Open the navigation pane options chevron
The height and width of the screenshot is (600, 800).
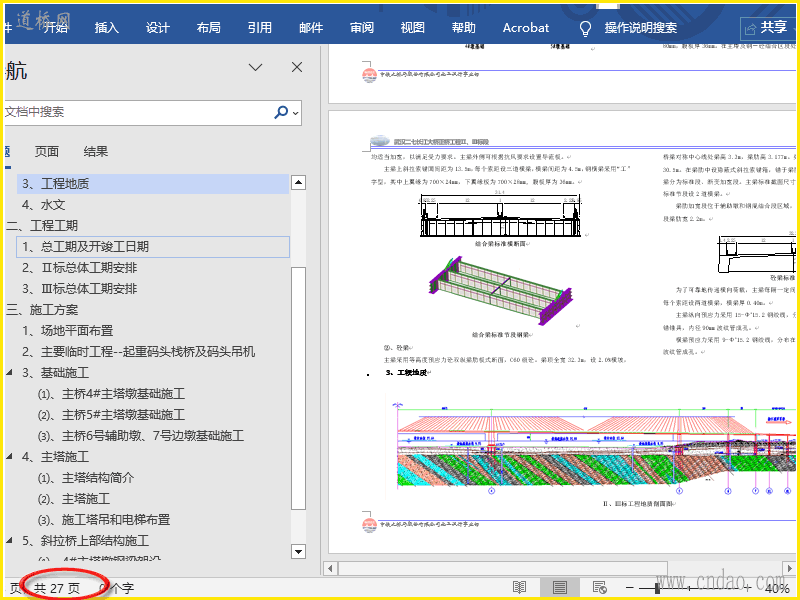(255, 67)
